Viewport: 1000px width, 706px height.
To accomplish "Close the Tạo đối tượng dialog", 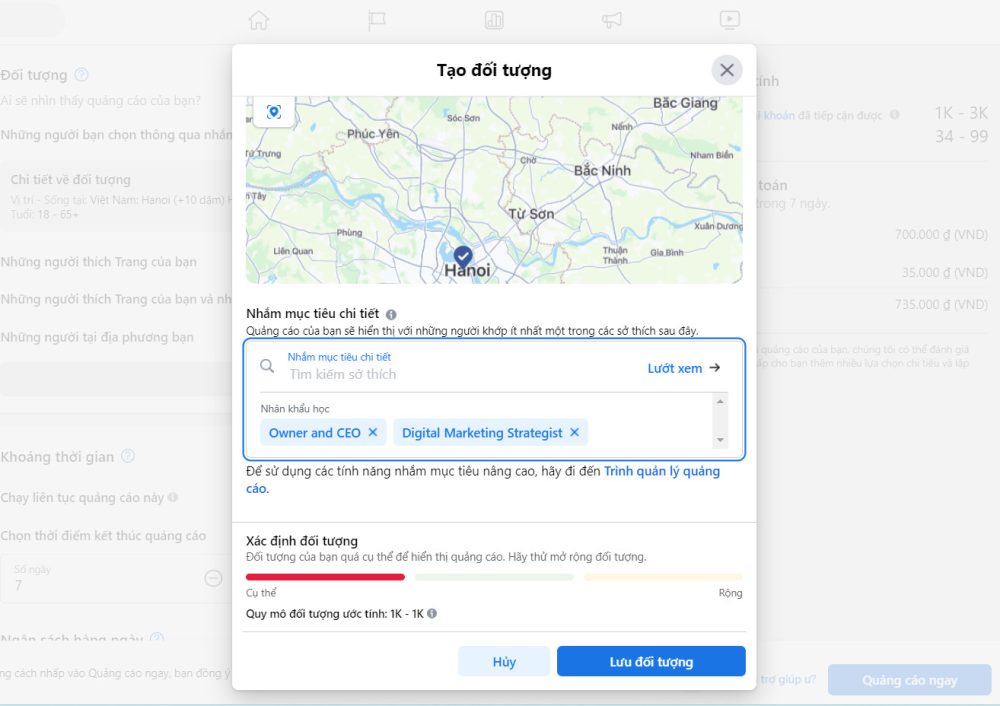I will [x=727, y=70].
